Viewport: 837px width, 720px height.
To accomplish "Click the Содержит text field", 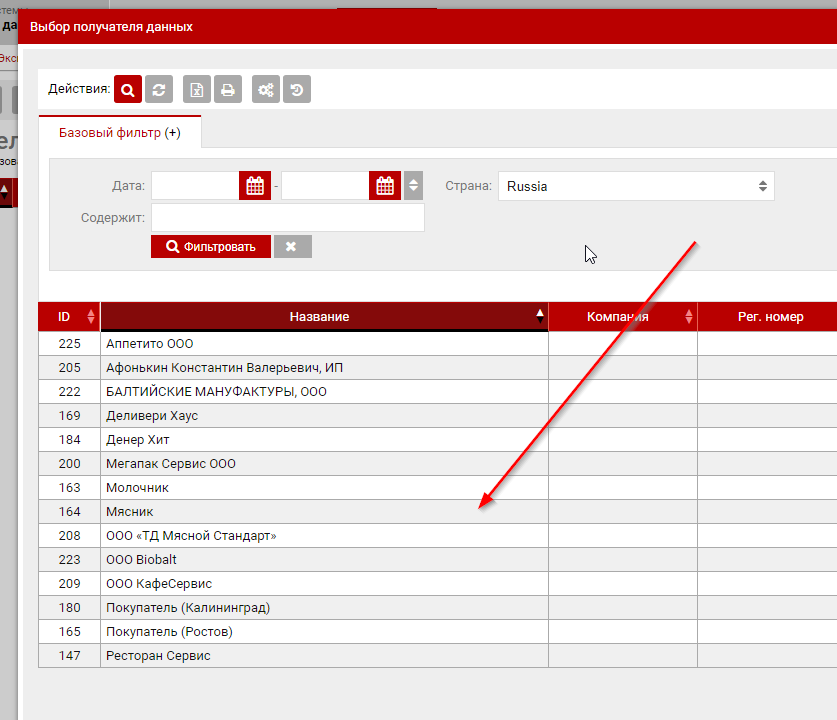I will point(287,217).
